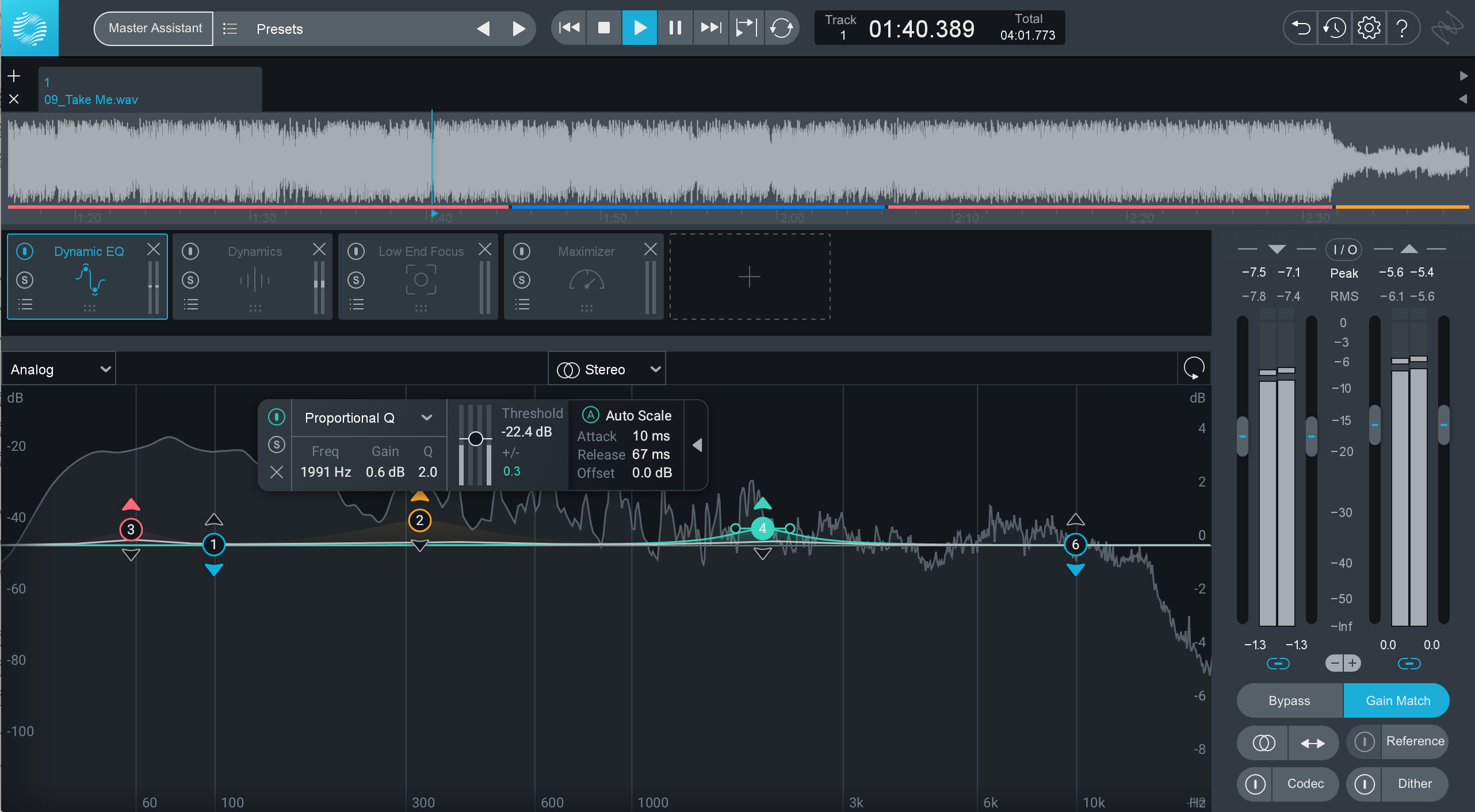The height and width of the screenshot is (812, 1475).
Task: Select the Maximizer module
Action: [584, 277]
